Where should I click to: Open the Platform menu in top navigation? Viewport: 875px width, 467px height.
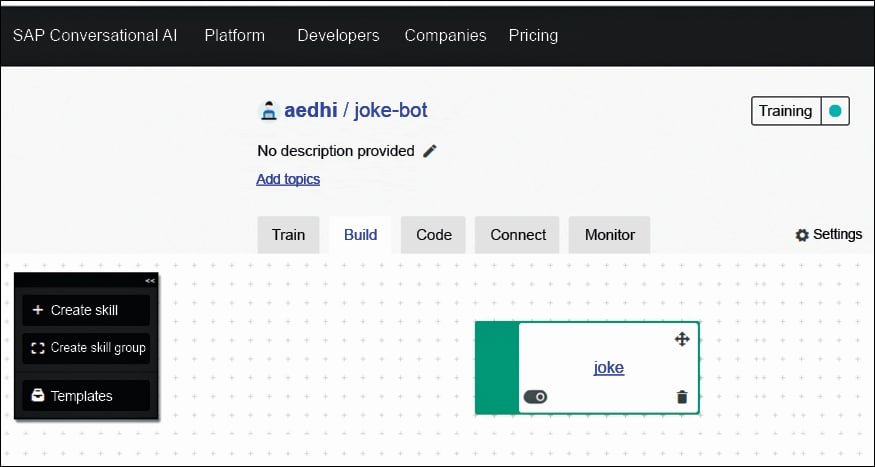point(234,35)
